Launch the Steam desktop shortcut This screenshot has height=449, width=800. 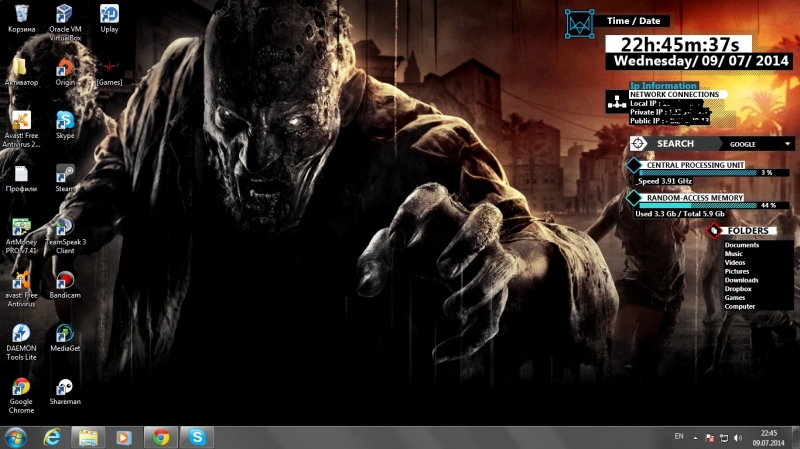click(65, 178)
